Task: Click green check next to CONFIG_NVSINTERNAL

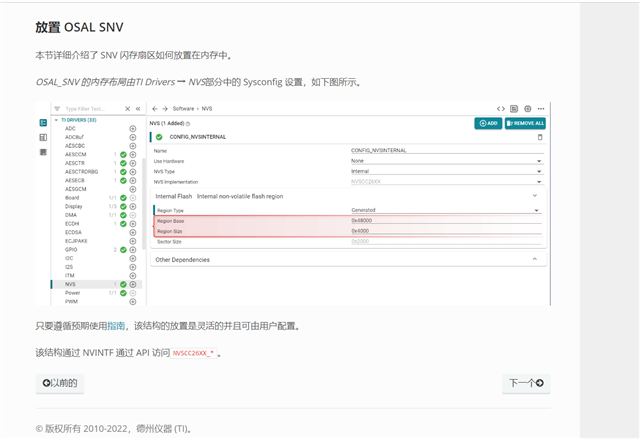Action: coord(159,137)
